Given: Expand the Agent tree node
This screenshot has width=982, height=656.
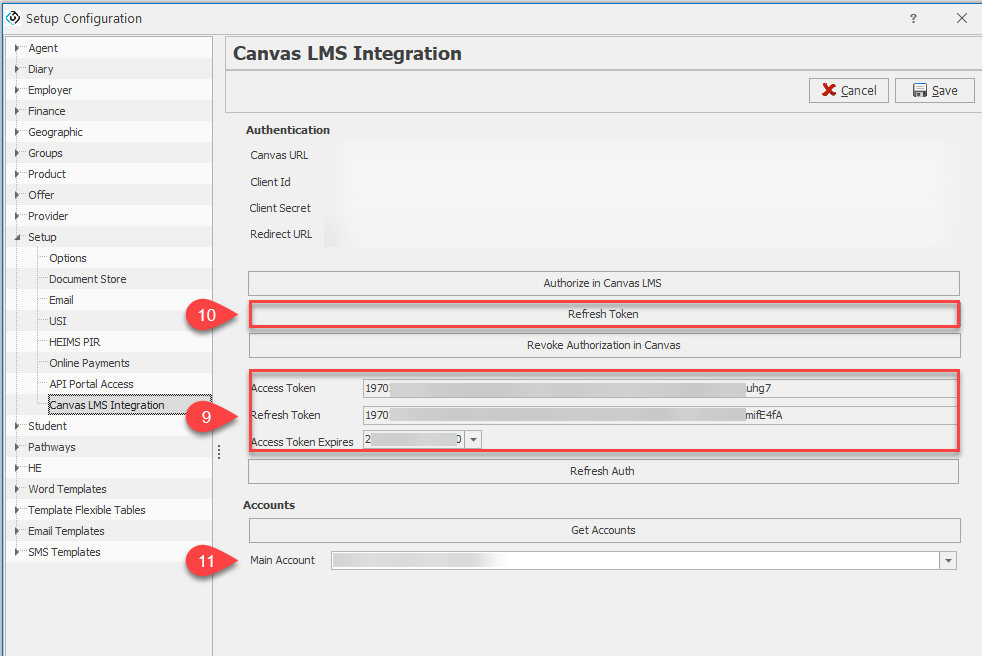Looking at the screenshot, I should [17, 48].
